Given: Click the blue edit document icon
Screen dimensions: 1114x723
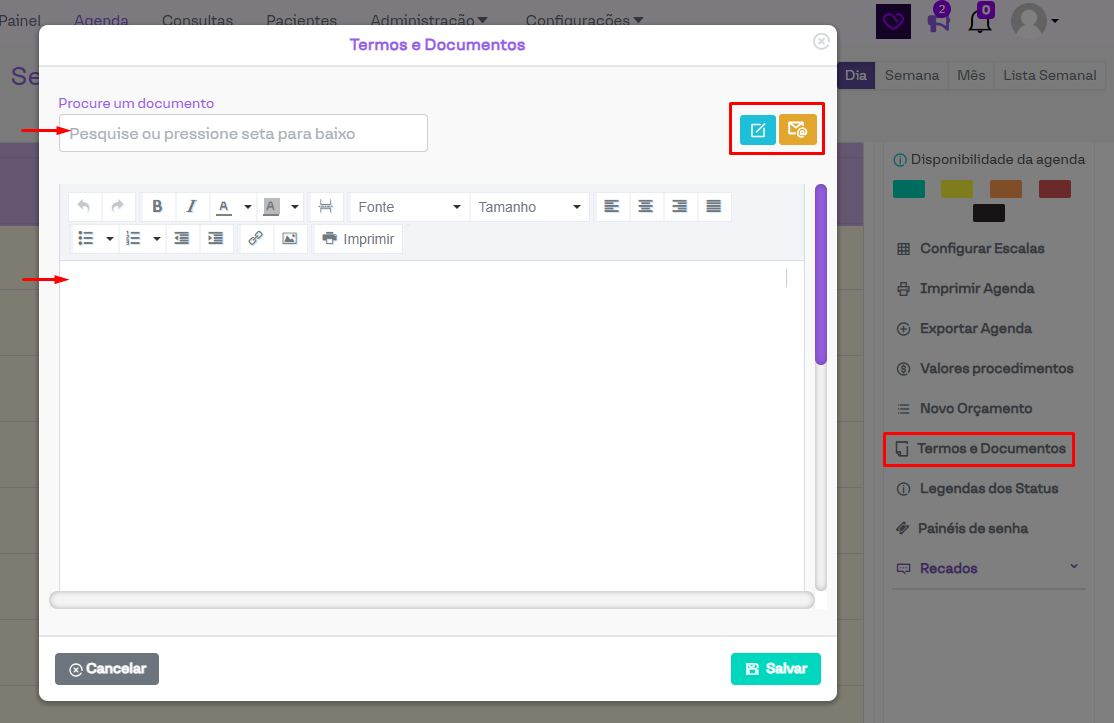Looking at the screenshot, I should (757, 130).
